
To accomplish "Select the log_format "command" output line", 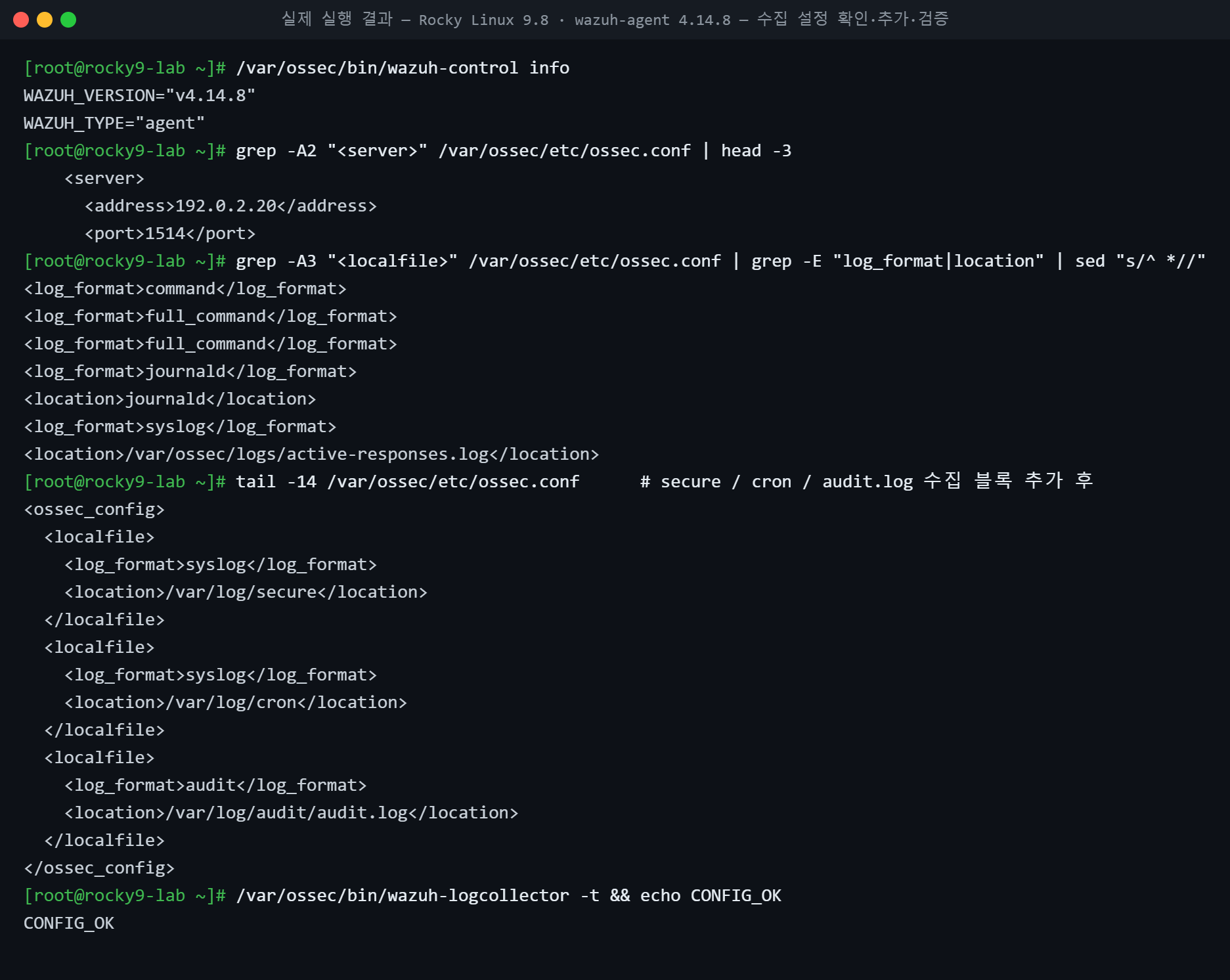I will pos(185,288).
